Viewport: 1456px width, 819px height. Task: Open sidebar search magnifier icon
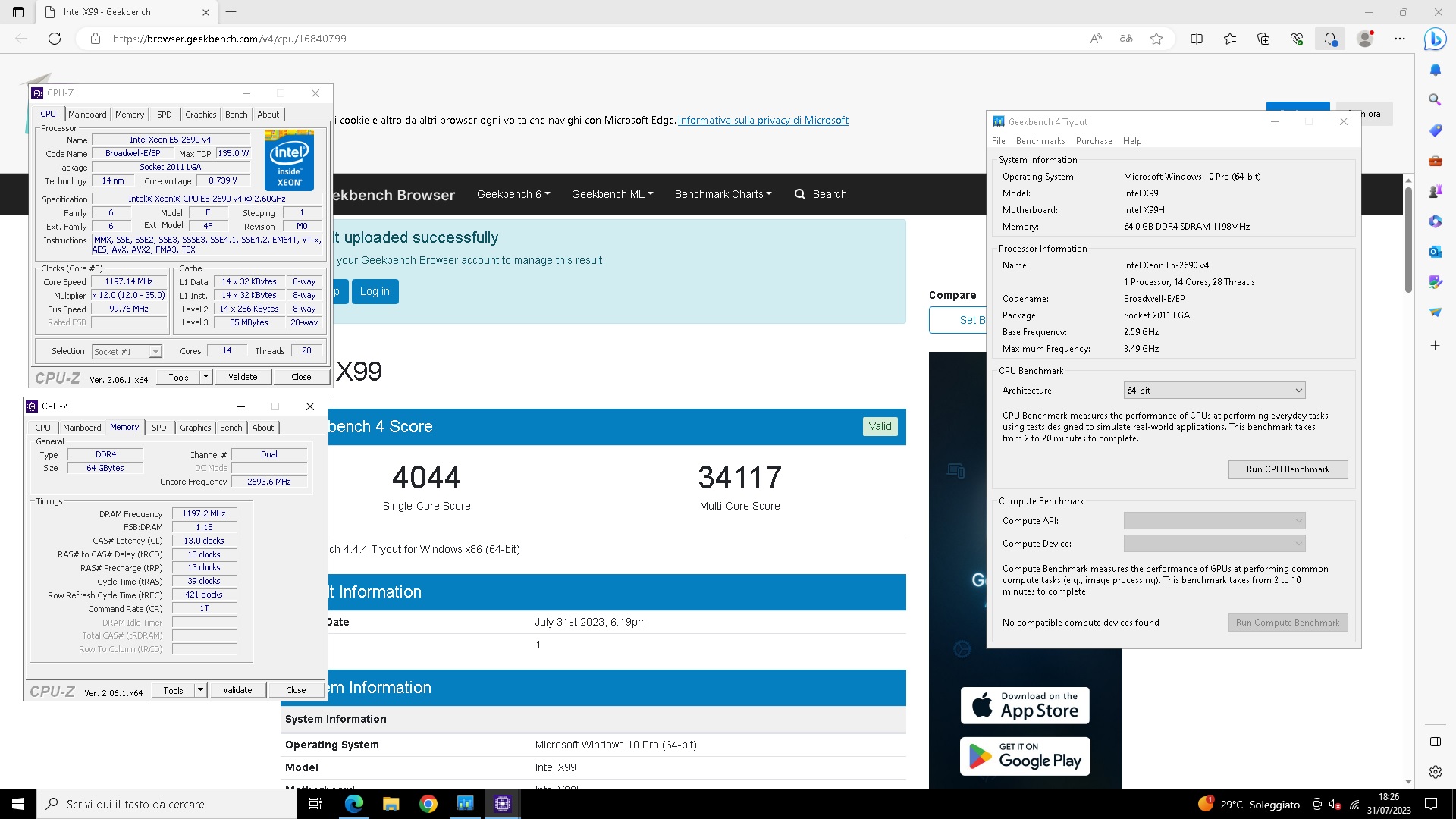pyautogui.click(x=1435, y=100)
